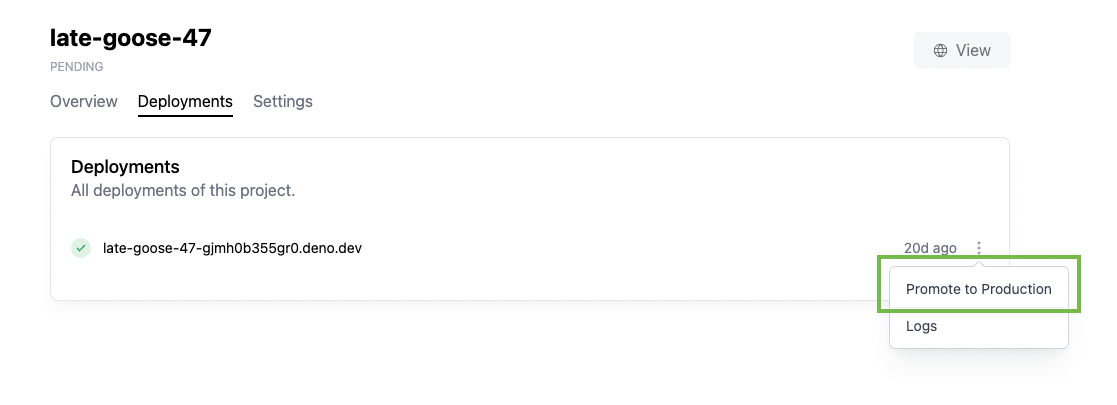The image size is (1117, 405).
Task: Open the Overview tab
Action: click(84, 101)
